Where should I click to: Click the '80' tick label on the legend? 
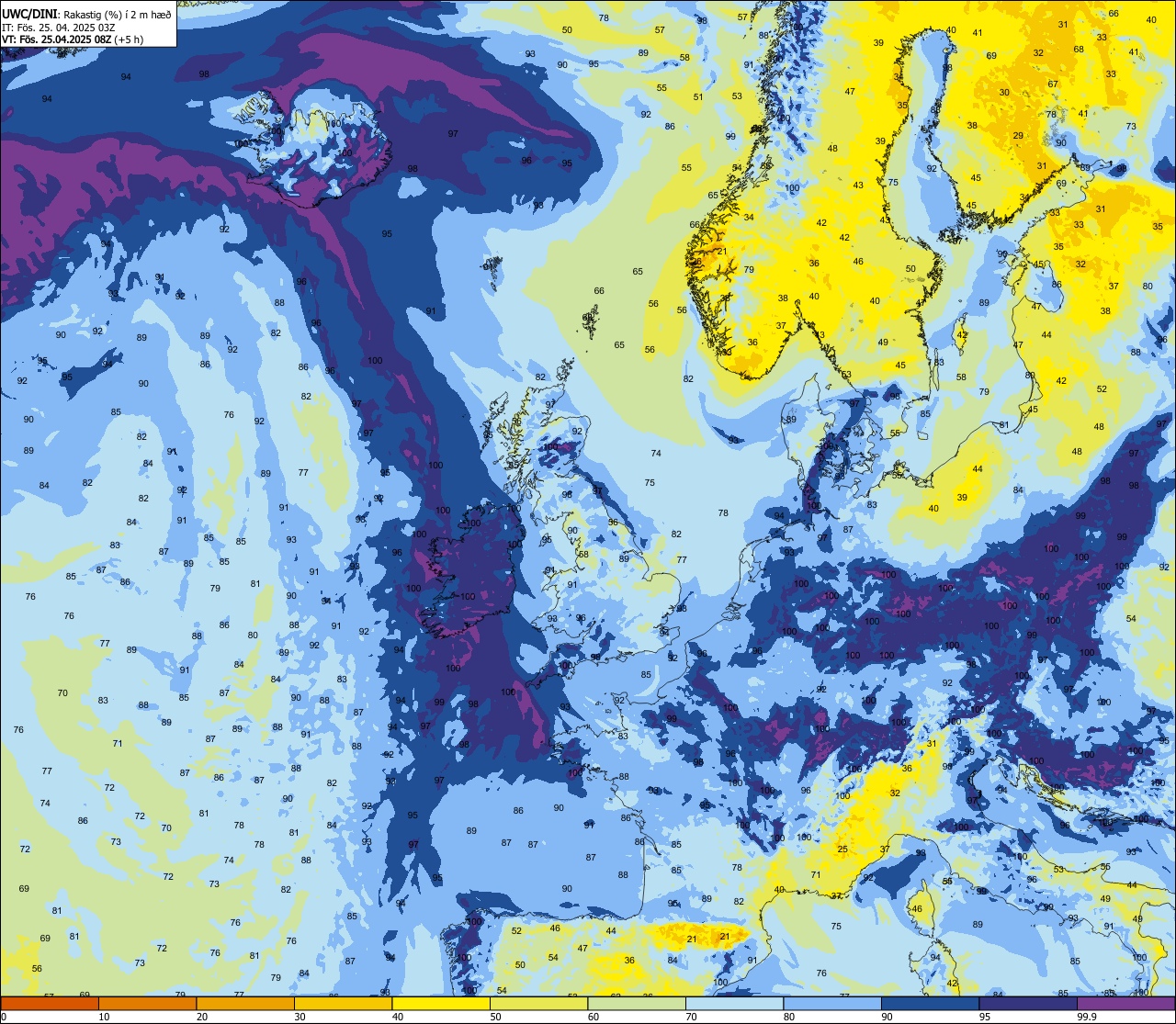(x=788, y=1017)
